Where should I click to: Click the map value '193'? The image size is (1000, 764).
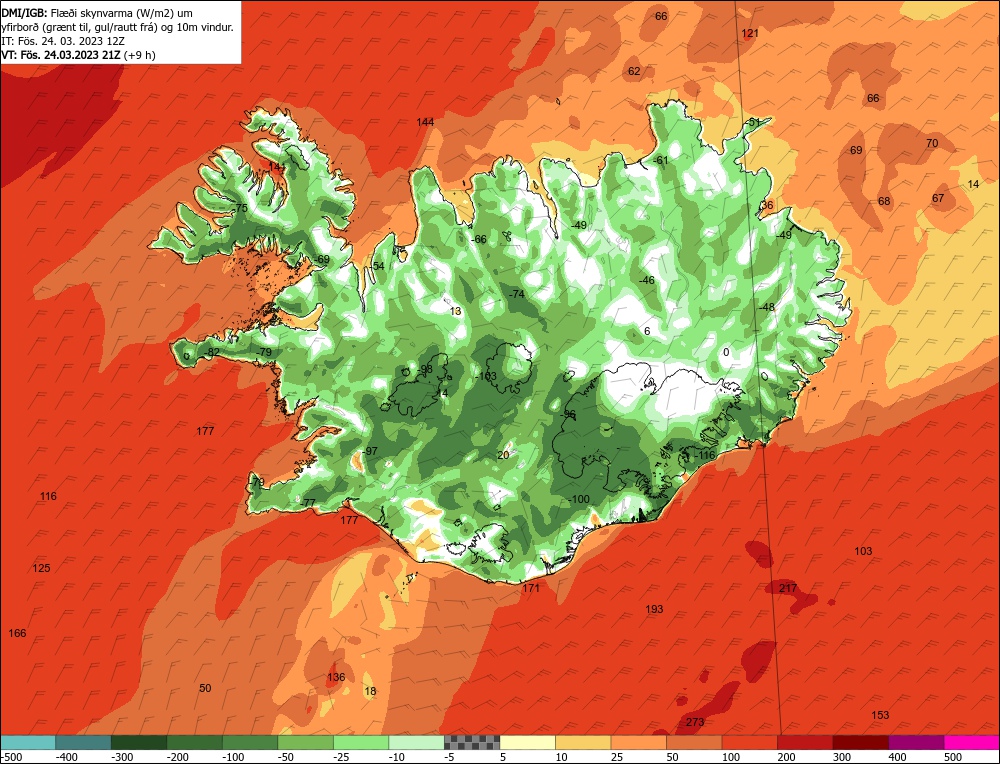[x=654, y=610]
